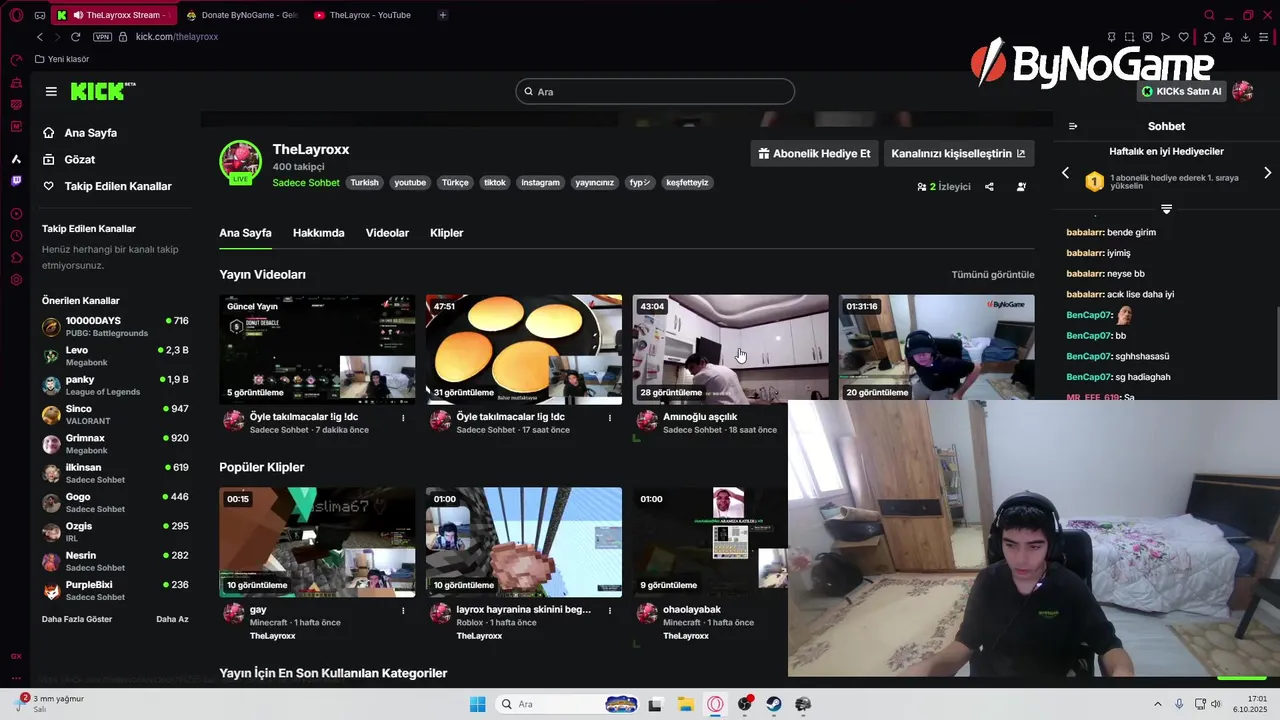Open a new browser tab

point(443,15)
